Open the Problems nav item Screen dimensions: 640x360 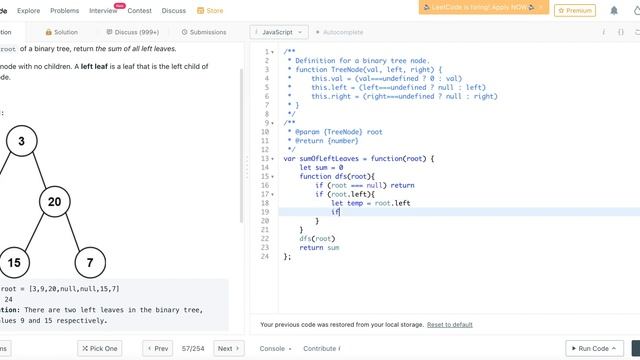(x=64, y=11)
